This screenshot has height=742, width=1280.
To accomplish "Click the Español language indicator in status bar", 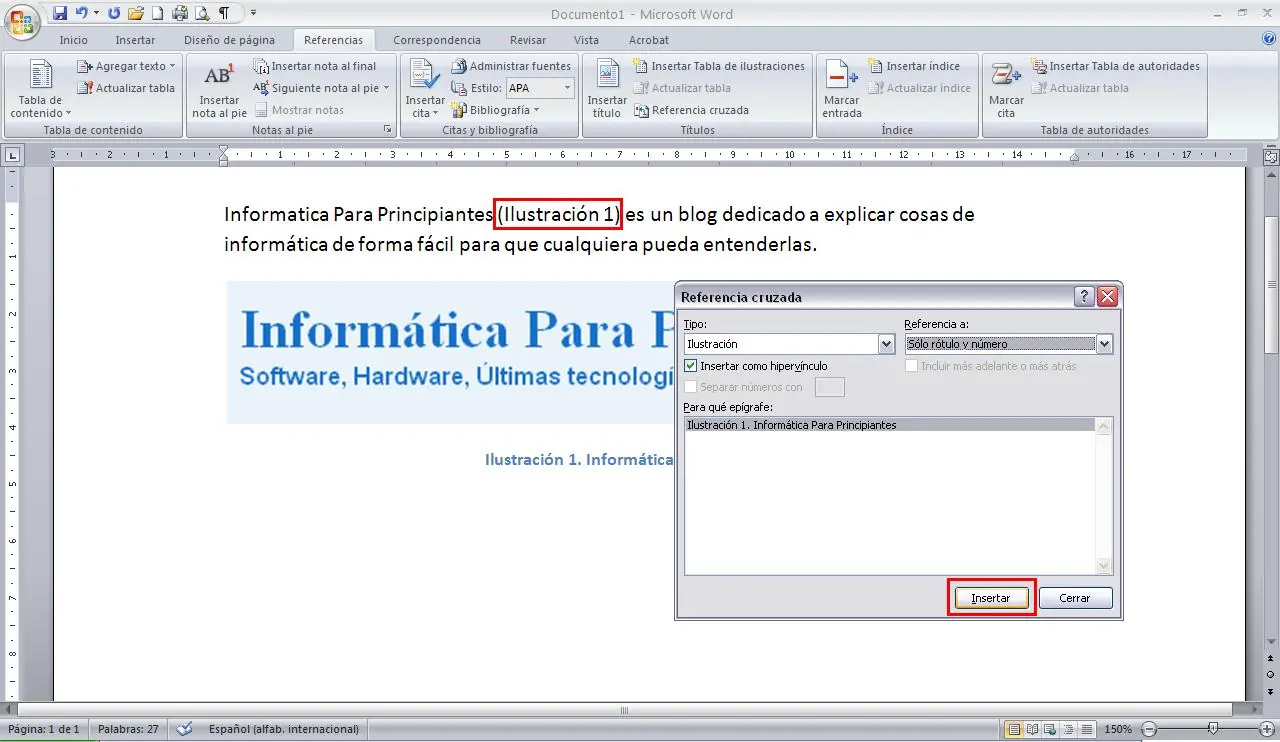I will point(284,729).
